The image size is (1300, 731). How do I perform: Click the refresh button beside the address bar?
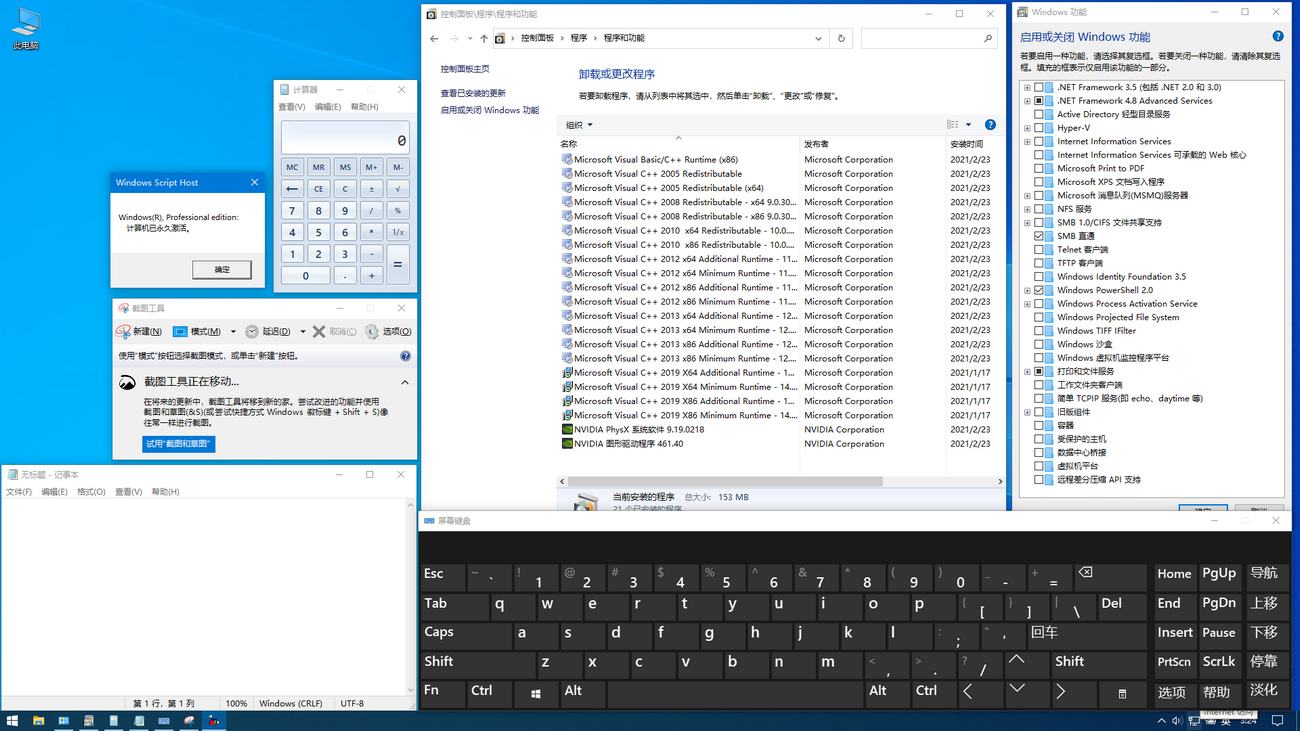(841, 39)
